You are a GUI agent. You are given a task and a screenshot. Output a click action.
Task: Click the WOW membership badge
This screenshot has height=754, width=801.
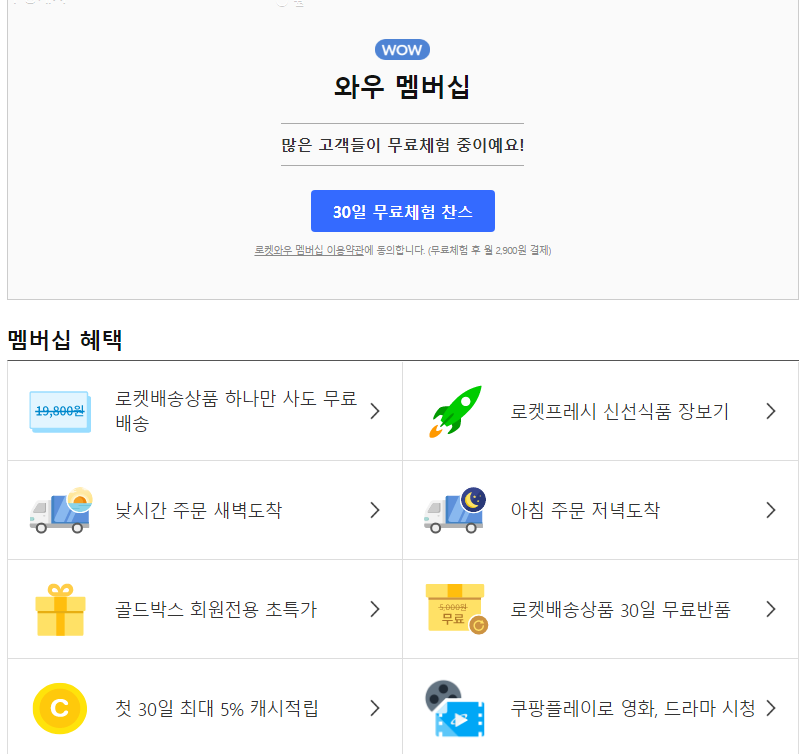402,50
